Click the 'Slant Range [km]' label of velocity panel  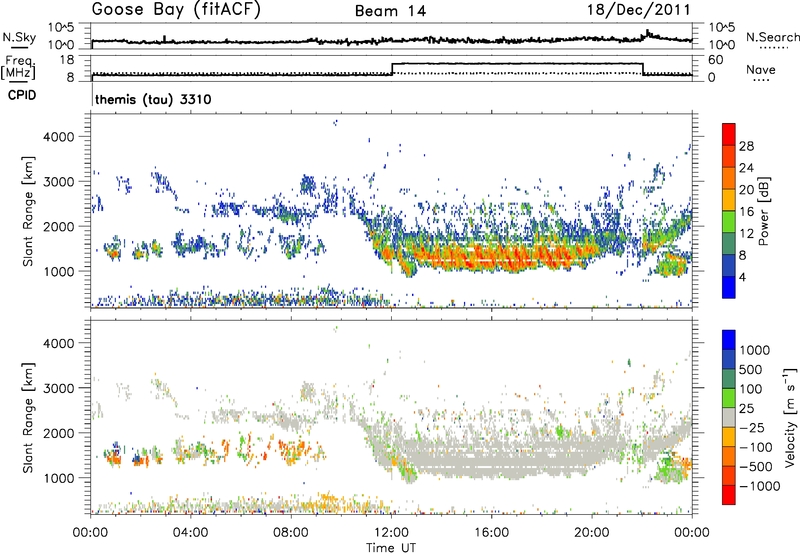(x=29, y=418)
